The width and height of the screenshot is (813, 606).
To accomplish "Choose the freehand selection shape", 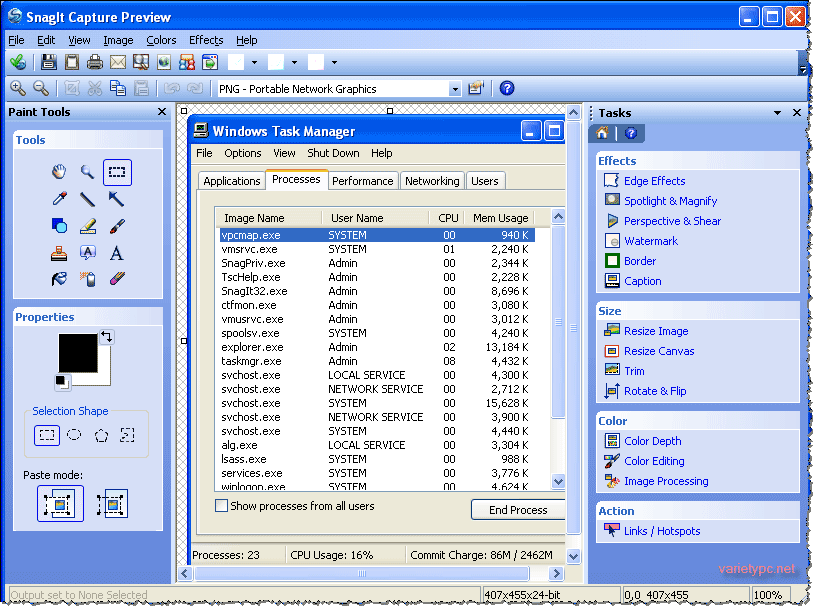I will click(127, 435).
